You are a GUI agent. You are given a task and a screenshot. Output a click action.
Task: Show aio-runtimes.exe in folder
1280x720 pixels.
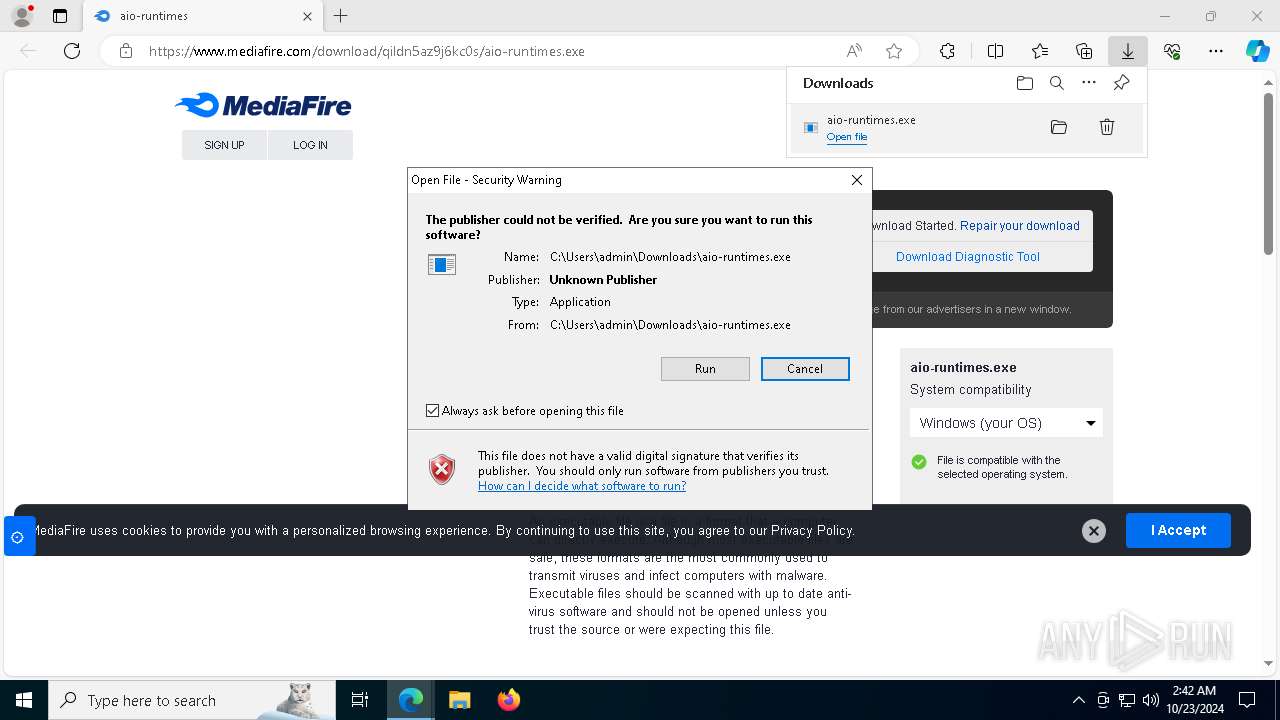1059,127
